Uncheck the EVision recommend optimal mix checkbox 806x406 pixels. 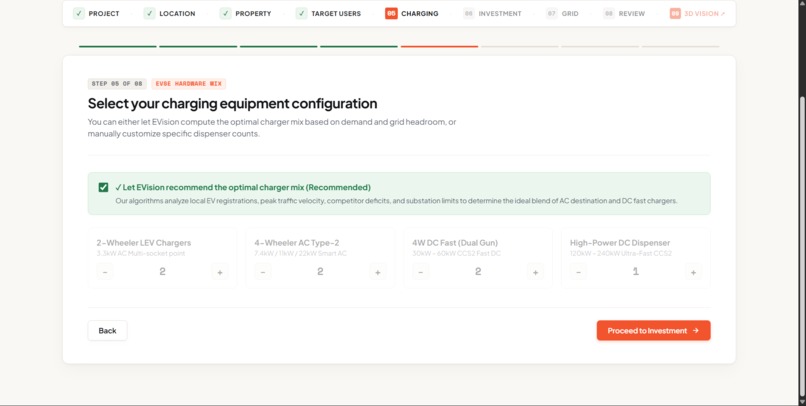tap(103, 187)
